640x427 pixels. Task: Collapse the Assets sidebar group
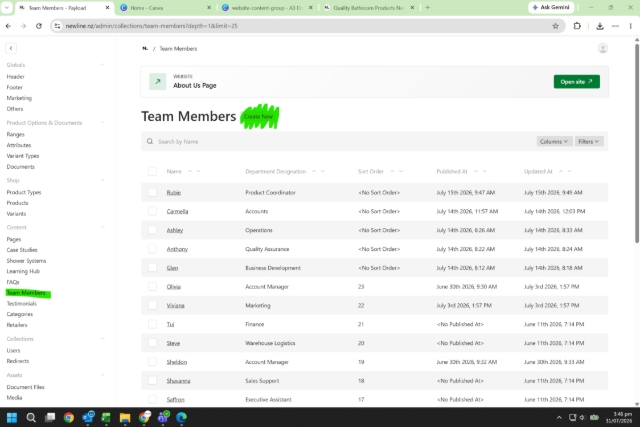coord(102,375)
